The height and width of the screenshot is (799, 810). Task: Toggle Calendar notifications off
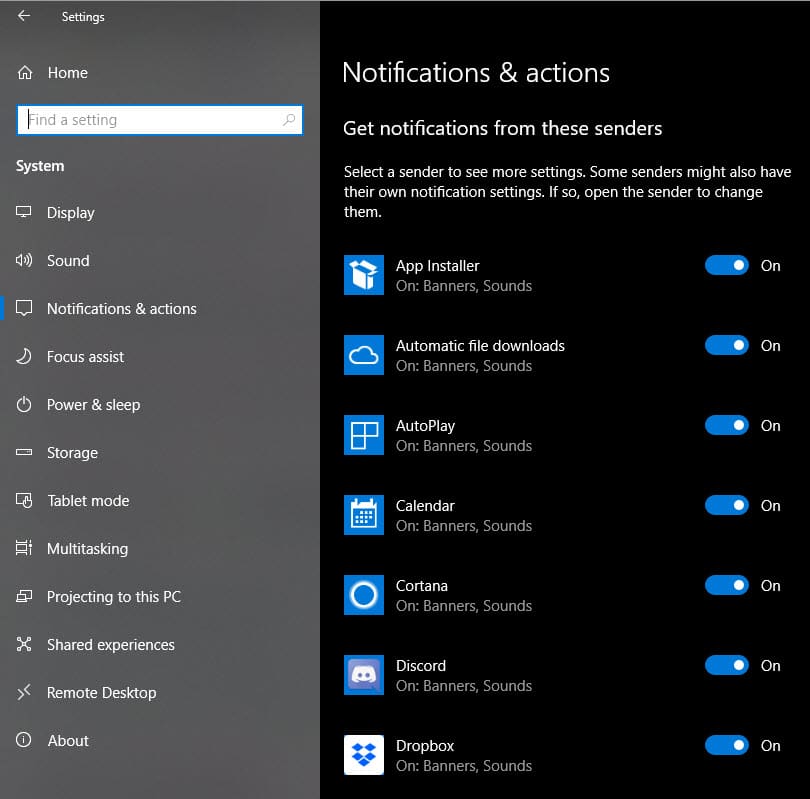tap(726, 506)
